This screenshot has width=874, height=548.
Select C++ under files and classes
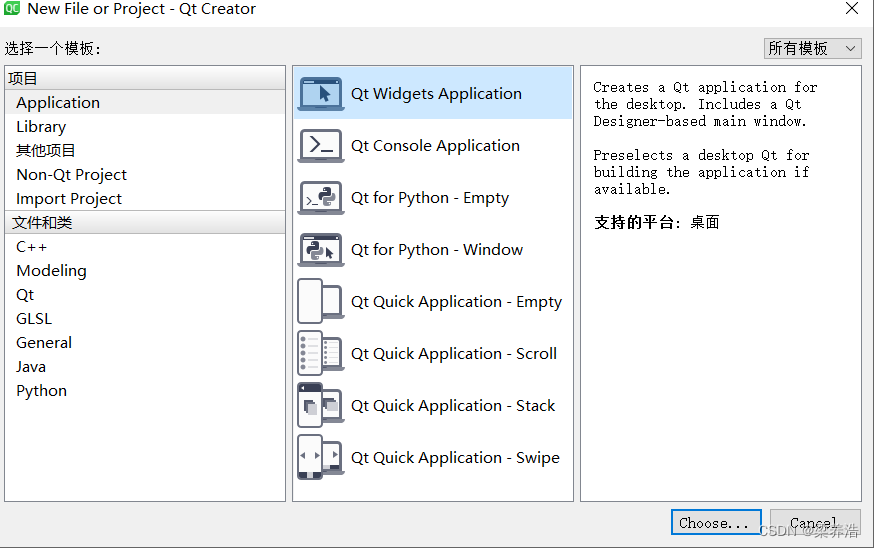point(32,247)
